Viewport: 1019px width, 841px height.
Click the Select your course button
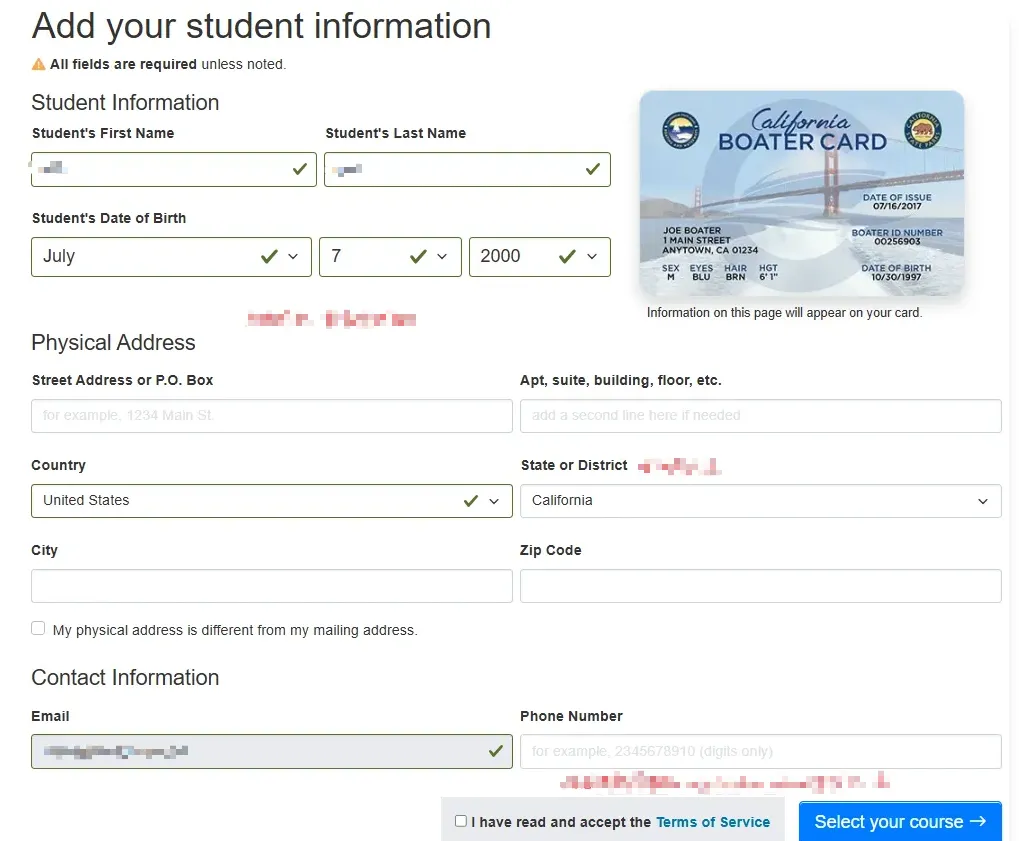point(899,822)
